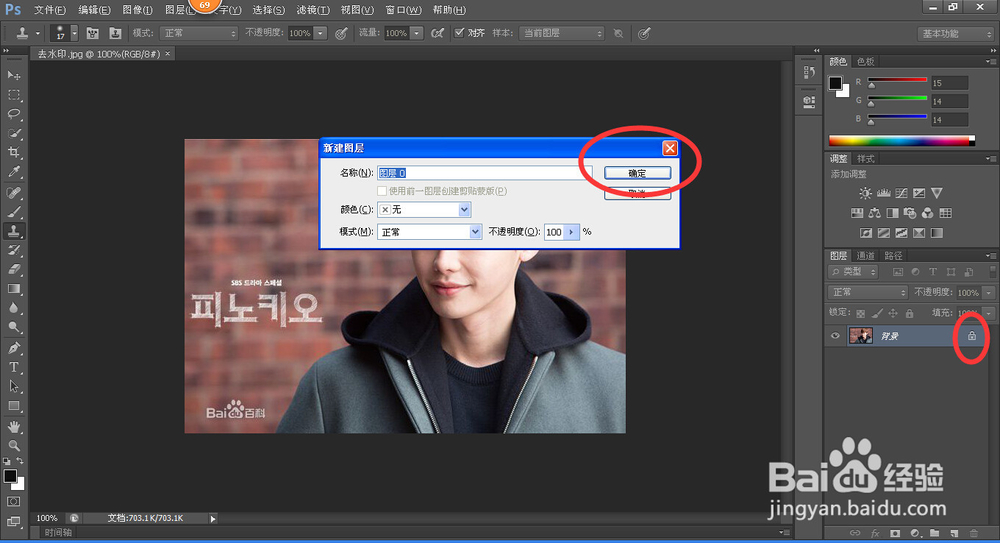Screen dimensions: 1000x543
Task: Click foreground color swatch in Color panel
Action: click(835, 83)
